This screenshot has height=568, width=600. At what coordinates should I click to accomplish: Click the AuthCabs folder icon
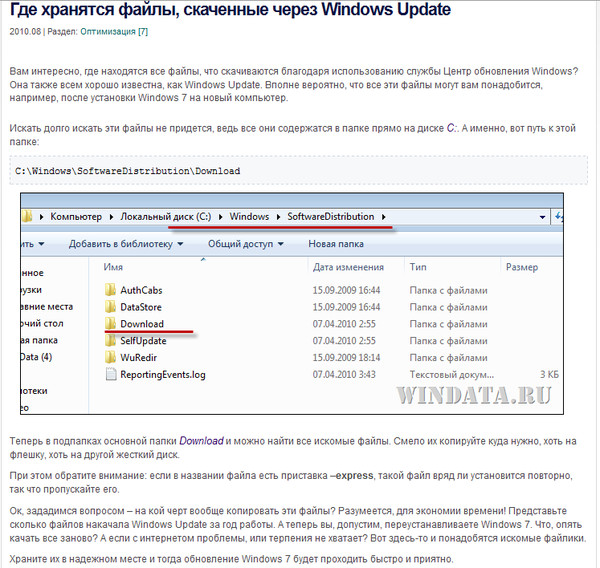tap(110, 290)
